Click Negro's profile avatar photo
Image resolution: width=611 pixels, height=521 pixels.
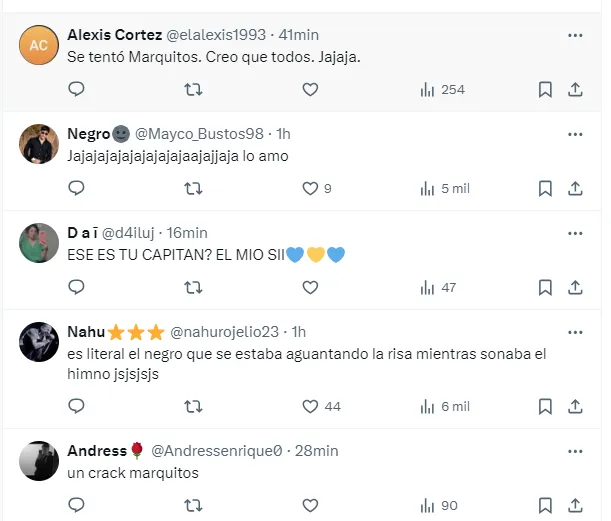click(39, 145)
